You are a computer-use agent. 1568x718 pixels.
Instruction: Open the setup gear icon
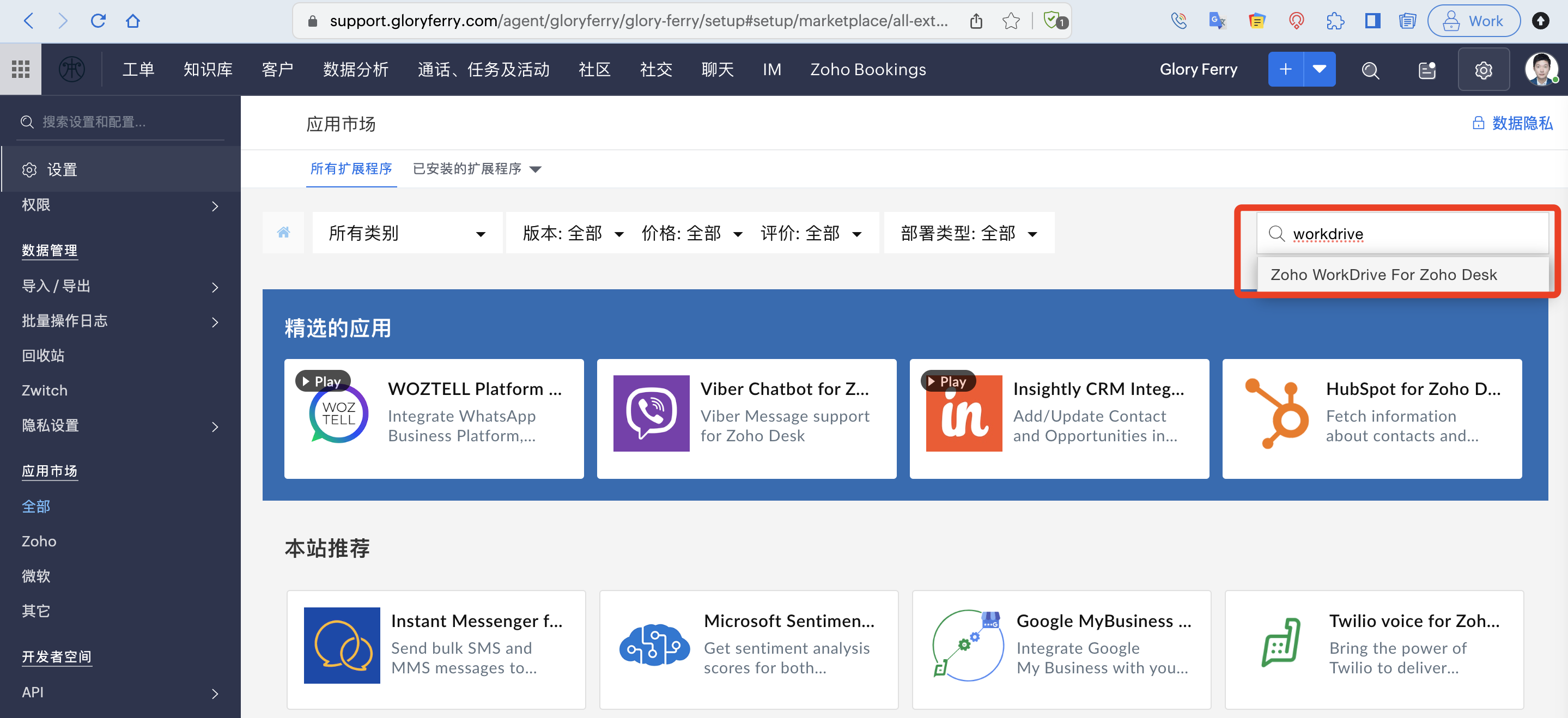pyautogui.click(x=1484, y=71)
